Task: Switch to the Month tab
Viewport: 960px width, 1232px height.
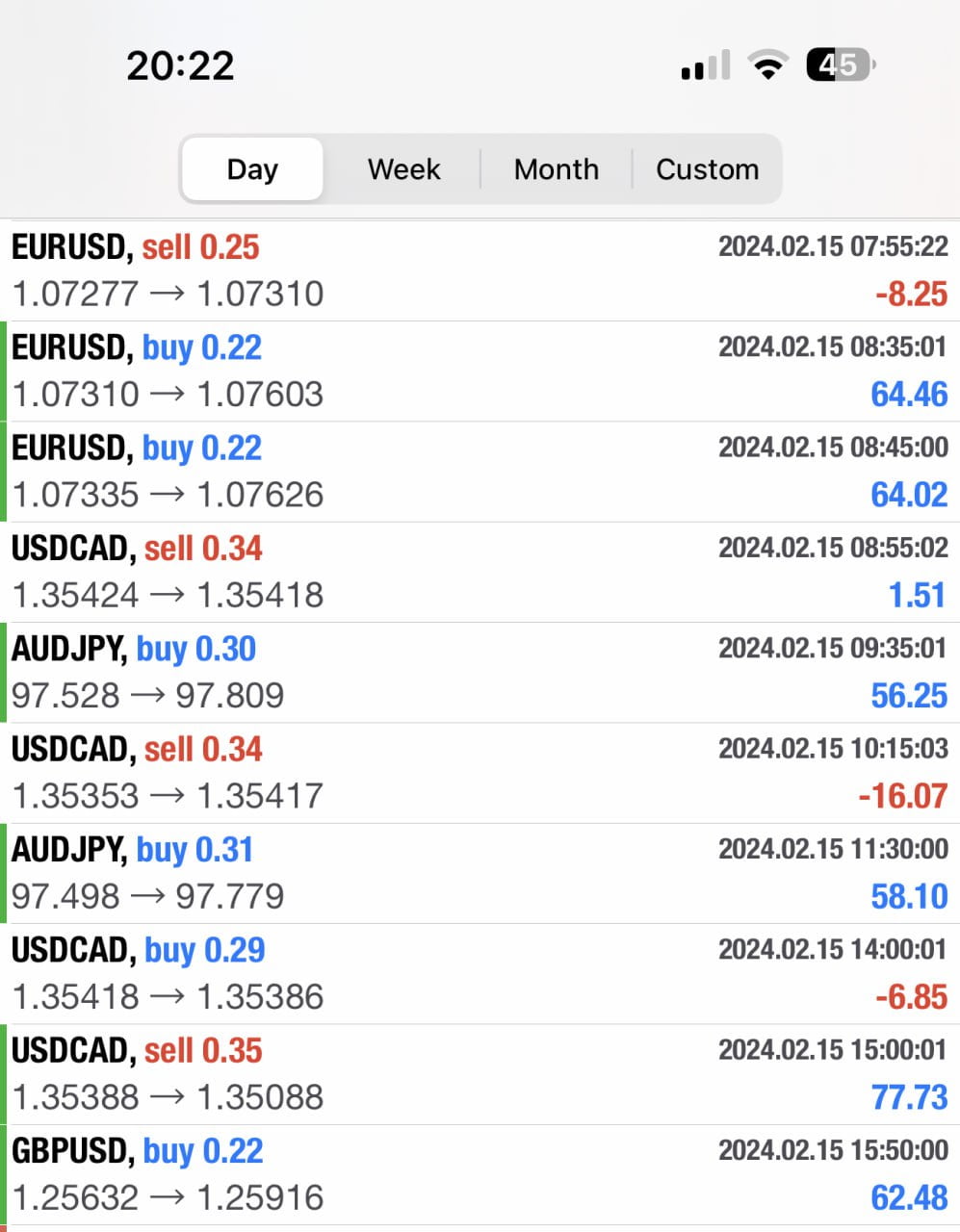Action: [556, 169]
